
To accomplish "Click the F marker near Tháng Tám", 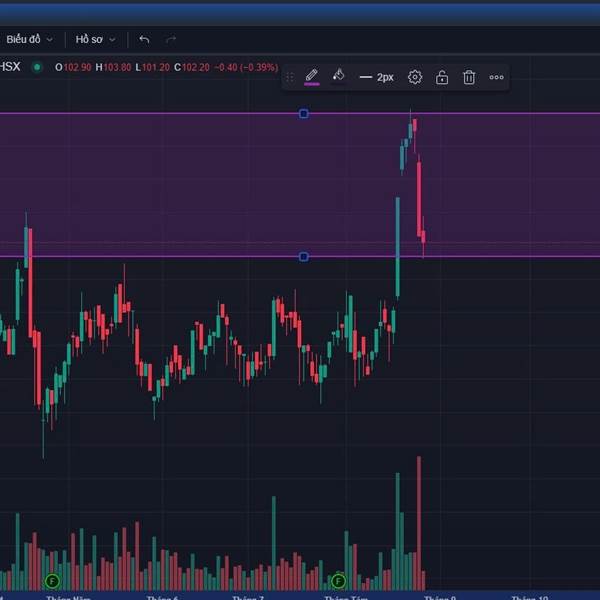I will pos(338,581).
